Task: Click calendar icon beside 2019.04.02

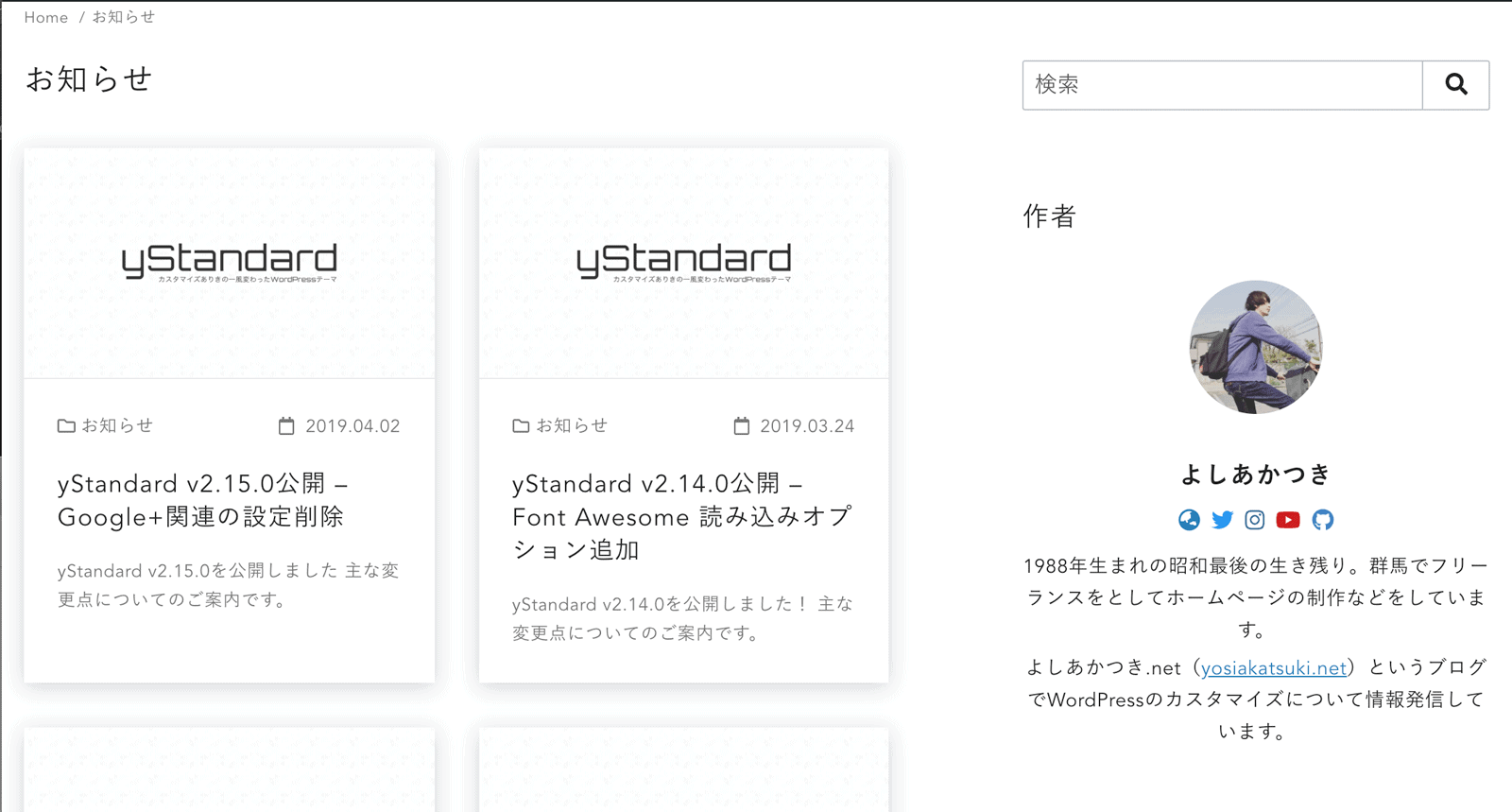Action: pos(286,426)
